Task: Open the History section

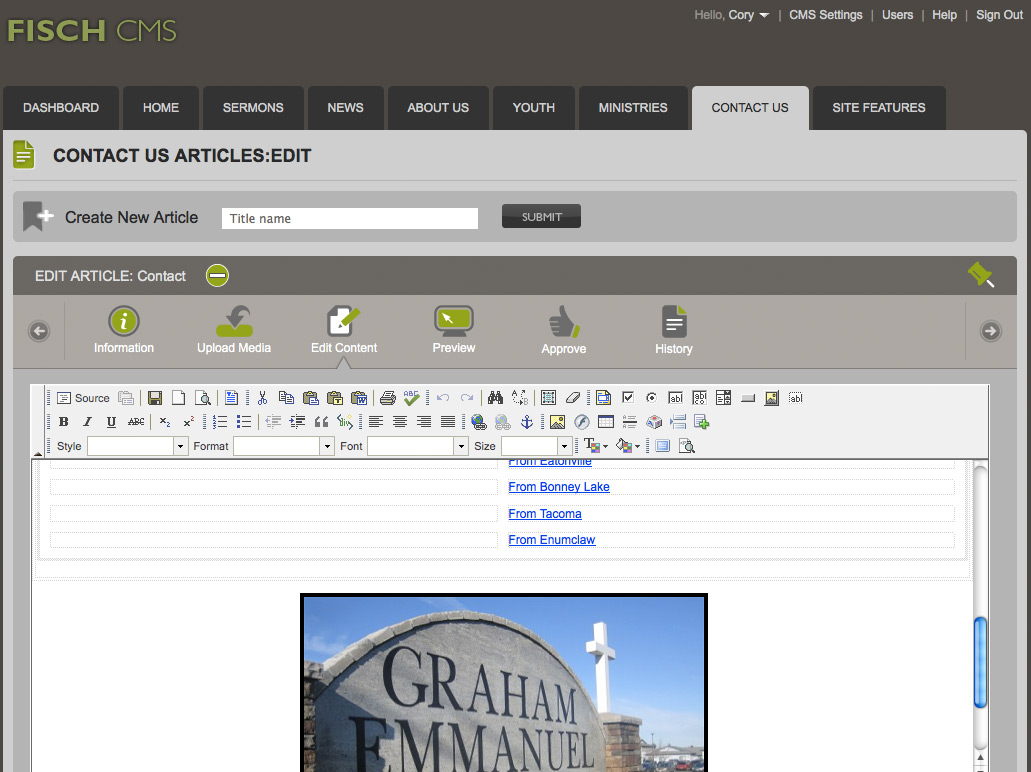Action: click(x=674, y=330)
